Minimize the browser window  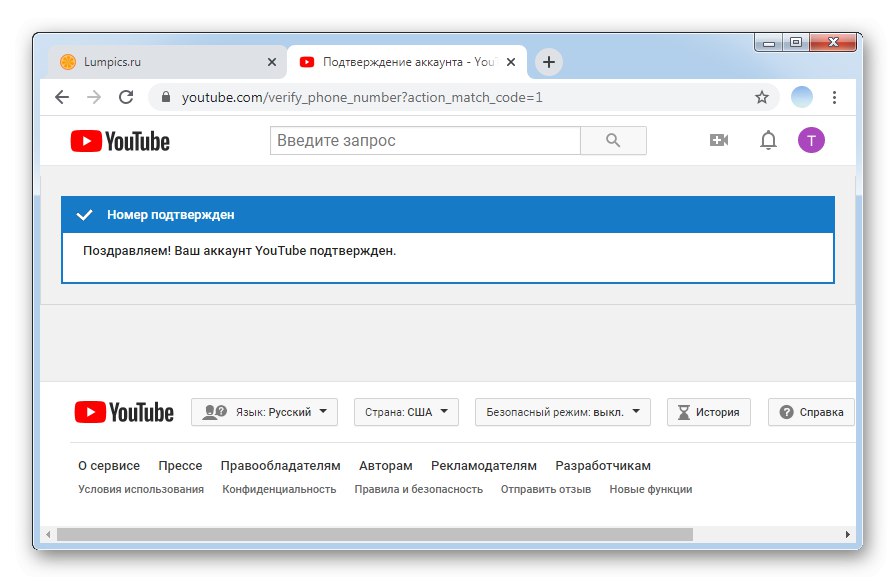tap(769, 43)
